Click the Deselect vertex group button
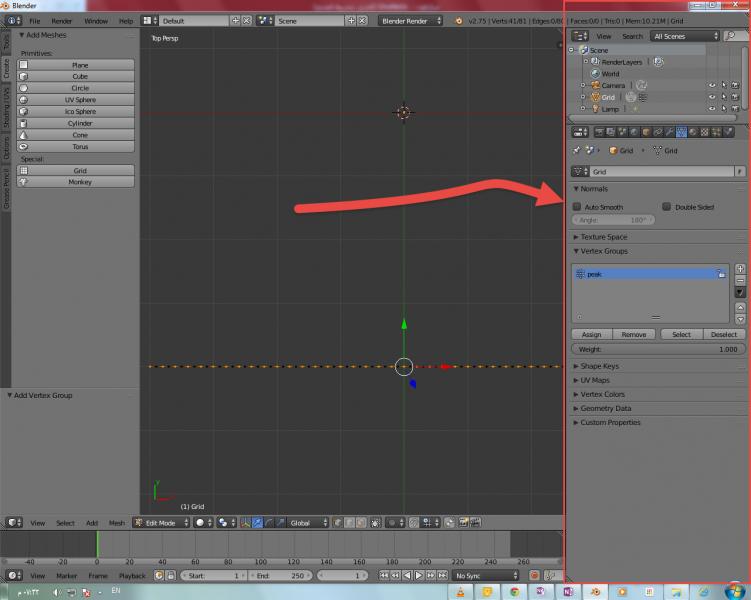 pos(724,334)
